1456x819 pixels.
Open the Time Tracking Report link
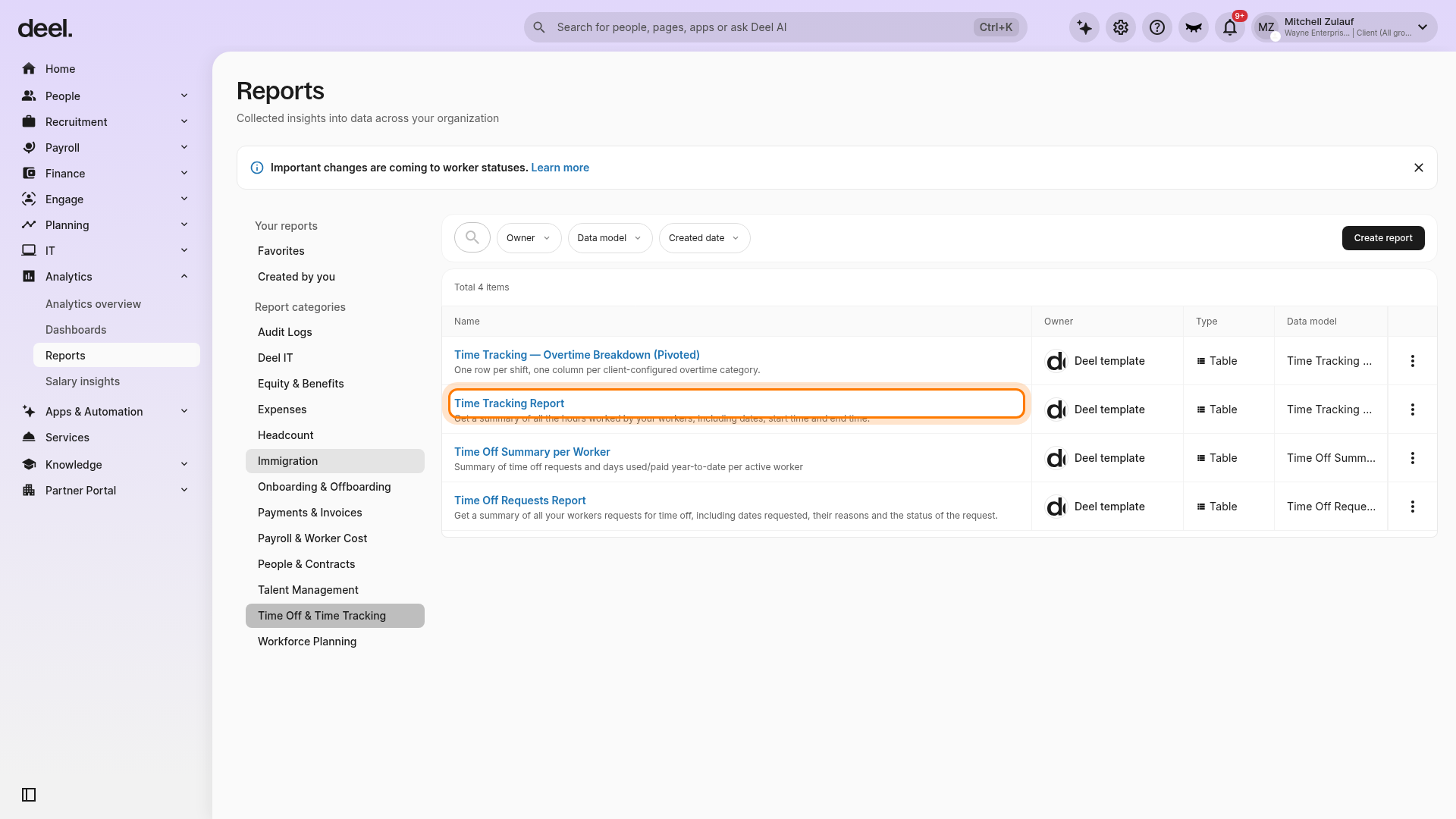[509, 403]
